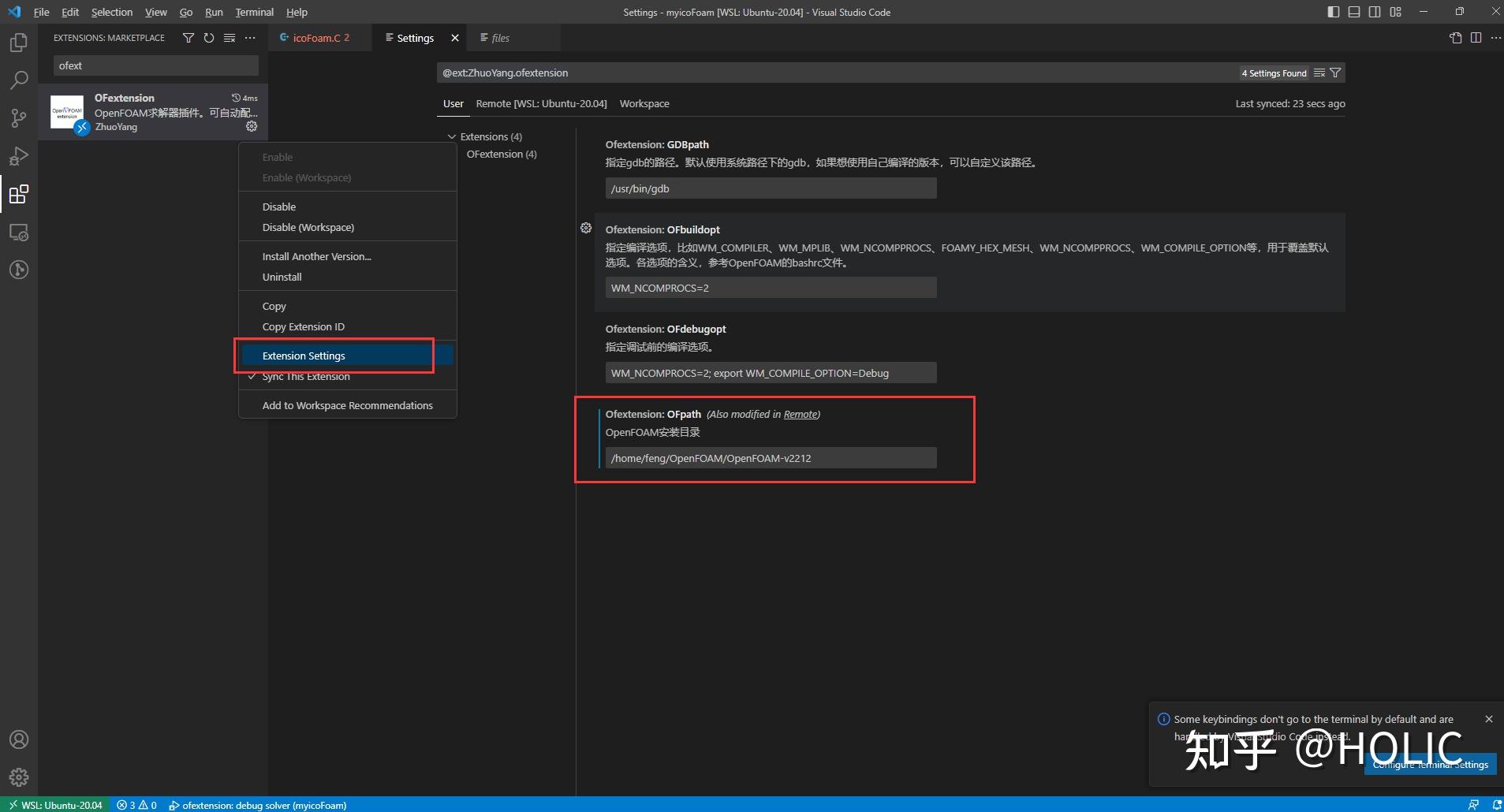
Task: Collapse the Extensions (4) tree group
Action: pos(452,137)
